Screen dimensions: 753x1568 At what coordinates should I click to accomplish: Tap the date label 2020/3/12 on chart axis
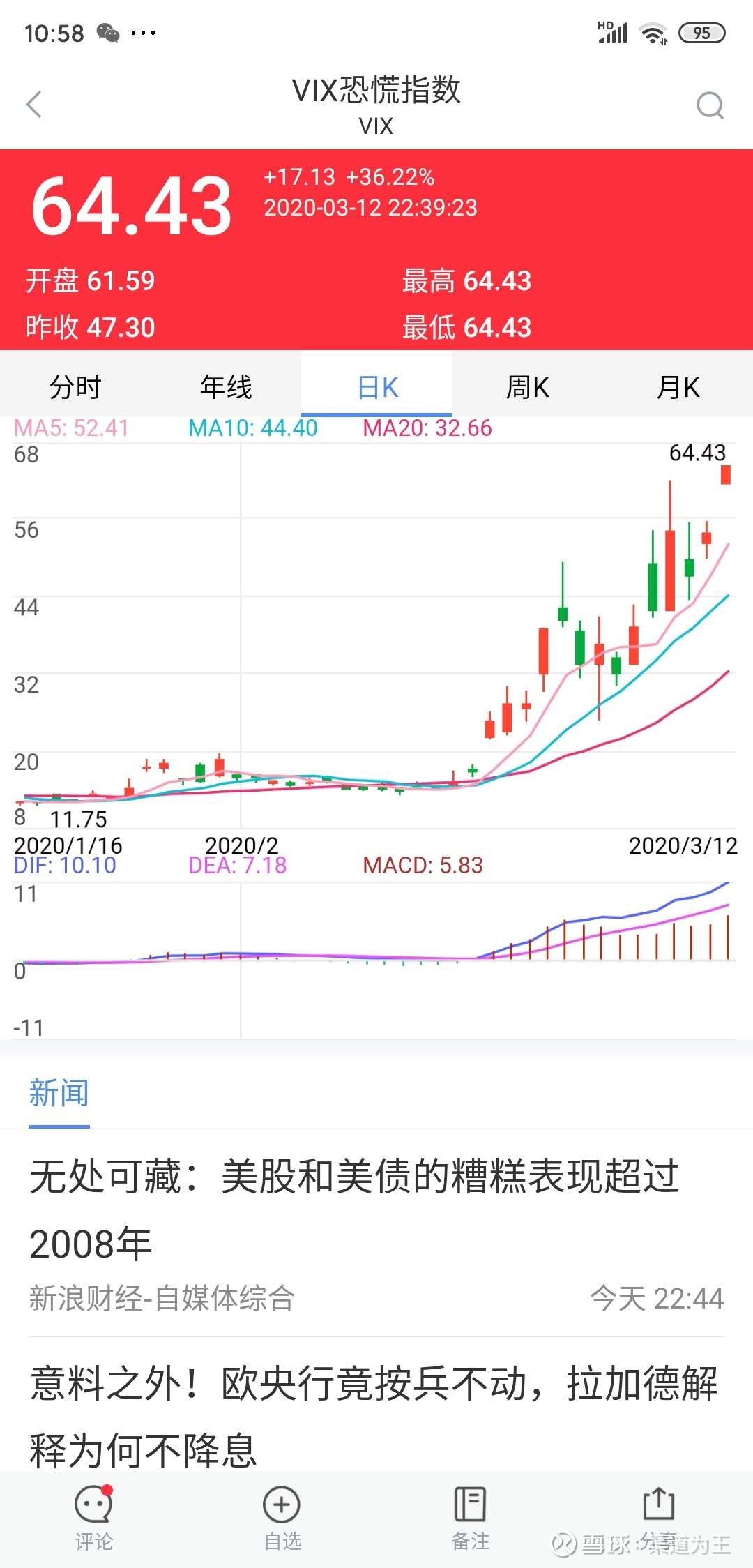click(x=683, y=845)
